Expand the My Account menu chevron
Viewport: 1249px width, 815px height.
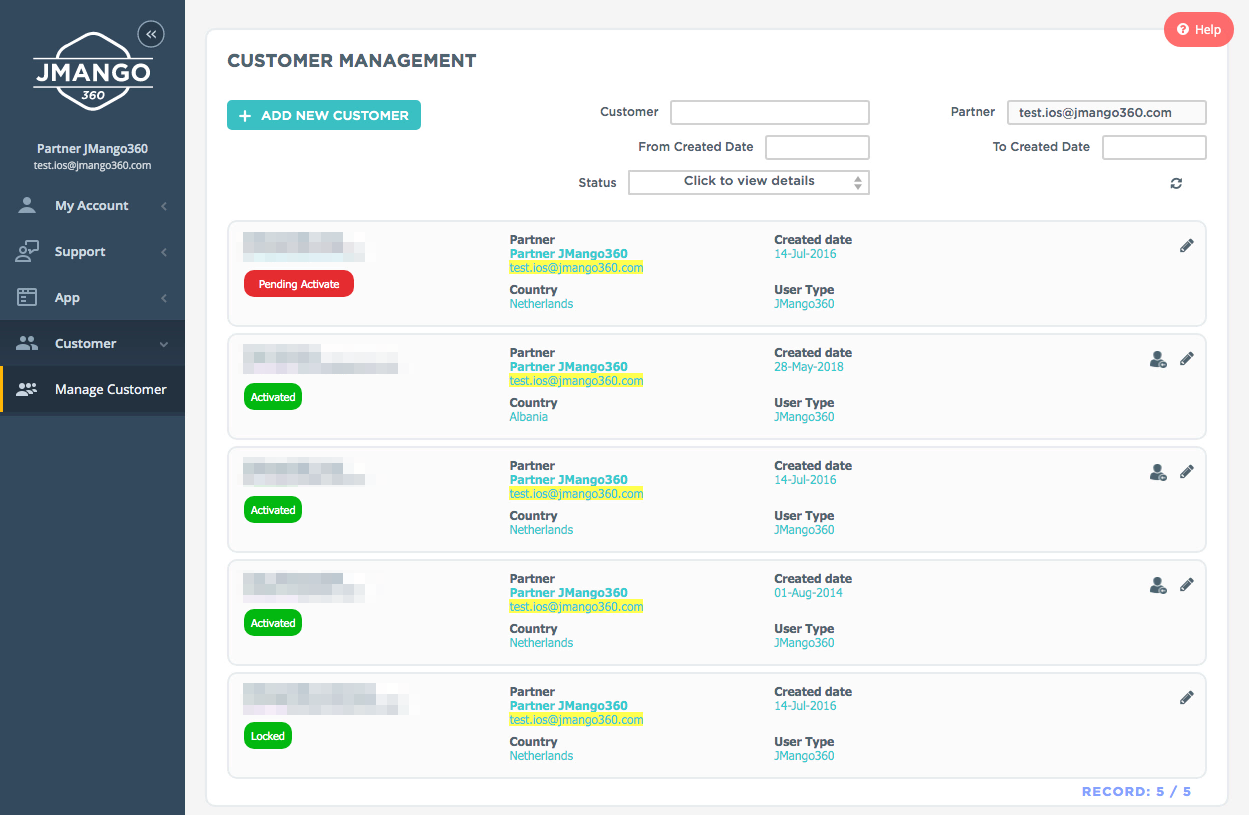pos(164,206)
